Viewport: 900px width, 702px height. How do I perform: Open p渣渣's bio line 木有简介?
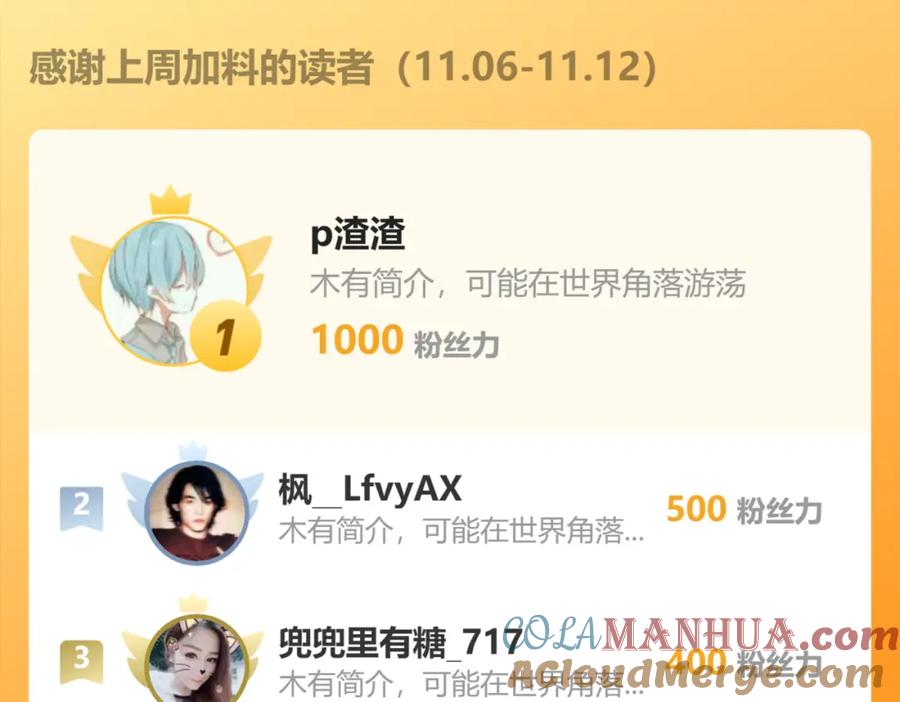pos(527,283)
